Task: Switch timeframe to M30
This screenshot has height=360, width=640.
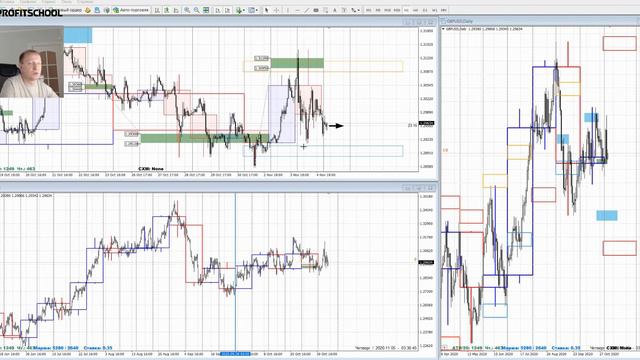Action: pos(397,10)
